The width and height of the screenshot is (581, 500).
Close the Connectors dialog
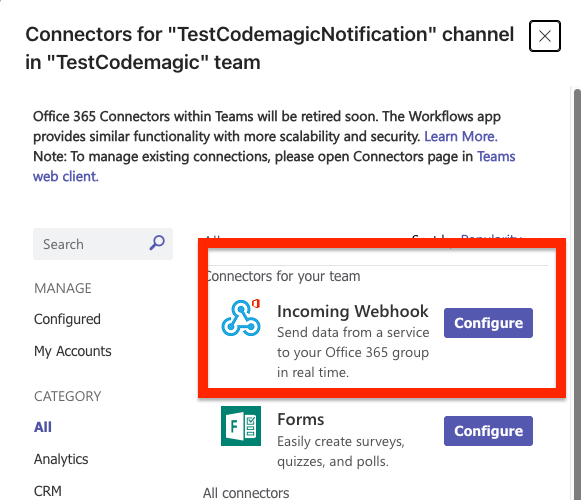pos(544,36)
